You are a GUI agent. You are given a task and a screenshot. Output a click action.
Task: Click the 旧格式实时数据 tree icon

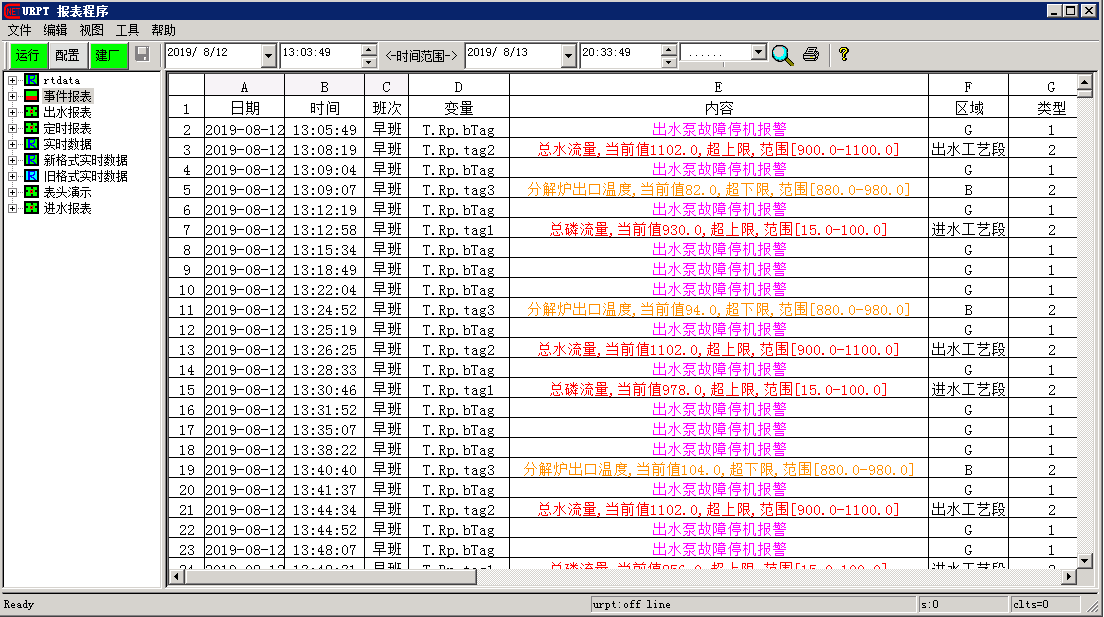(32, 176)
